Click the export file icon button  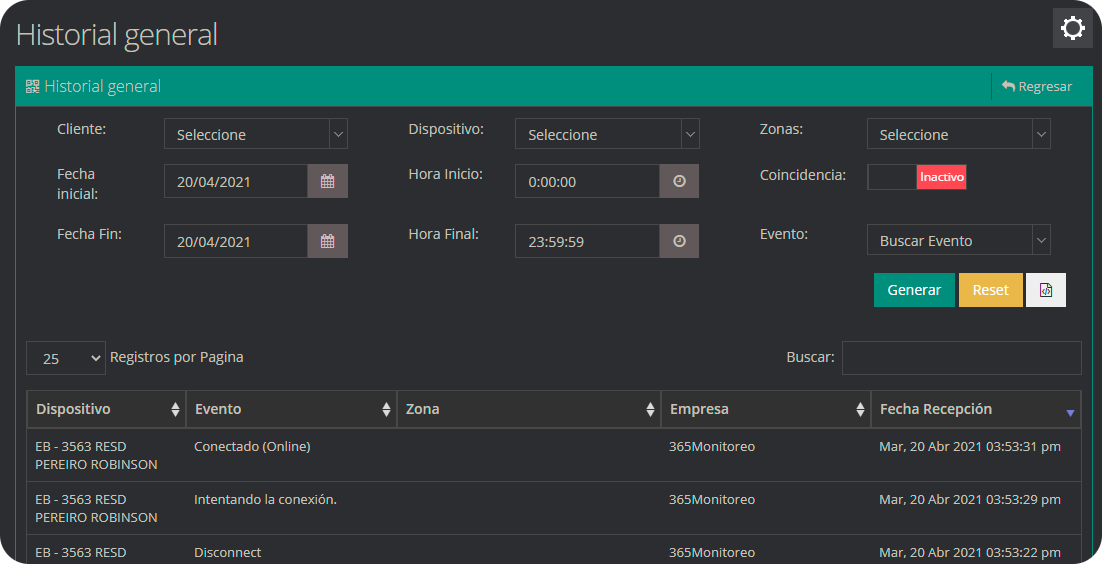tap(1046, 290)
